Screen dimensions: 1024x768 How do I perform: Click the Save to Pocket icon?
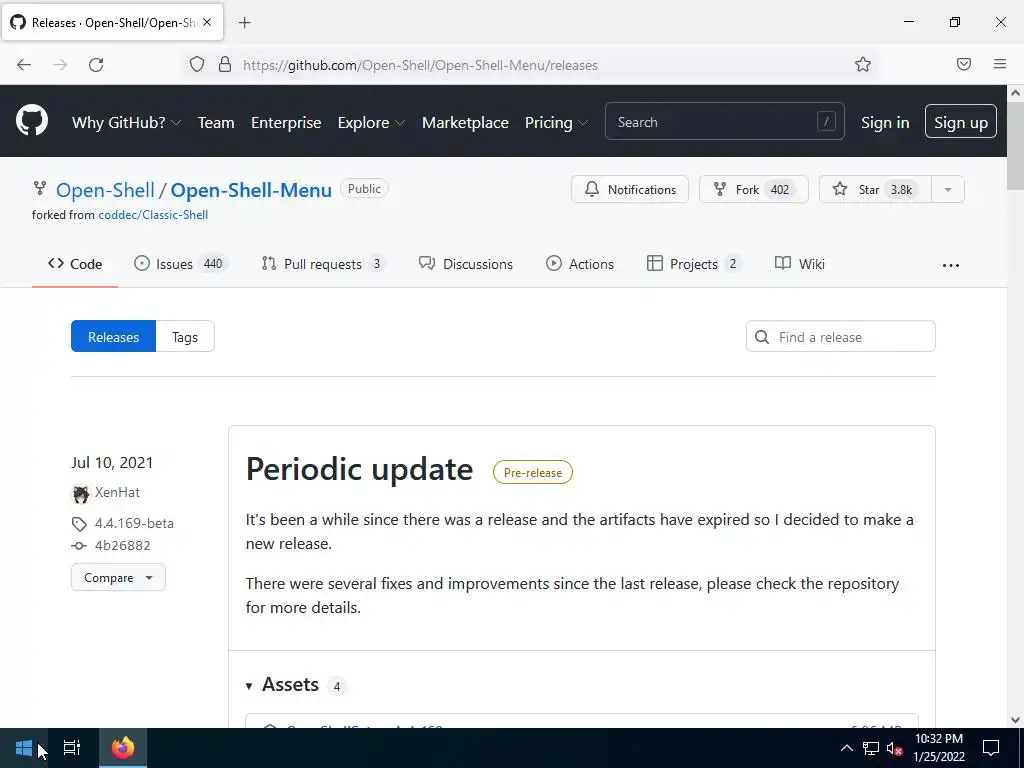click(963, 64)
